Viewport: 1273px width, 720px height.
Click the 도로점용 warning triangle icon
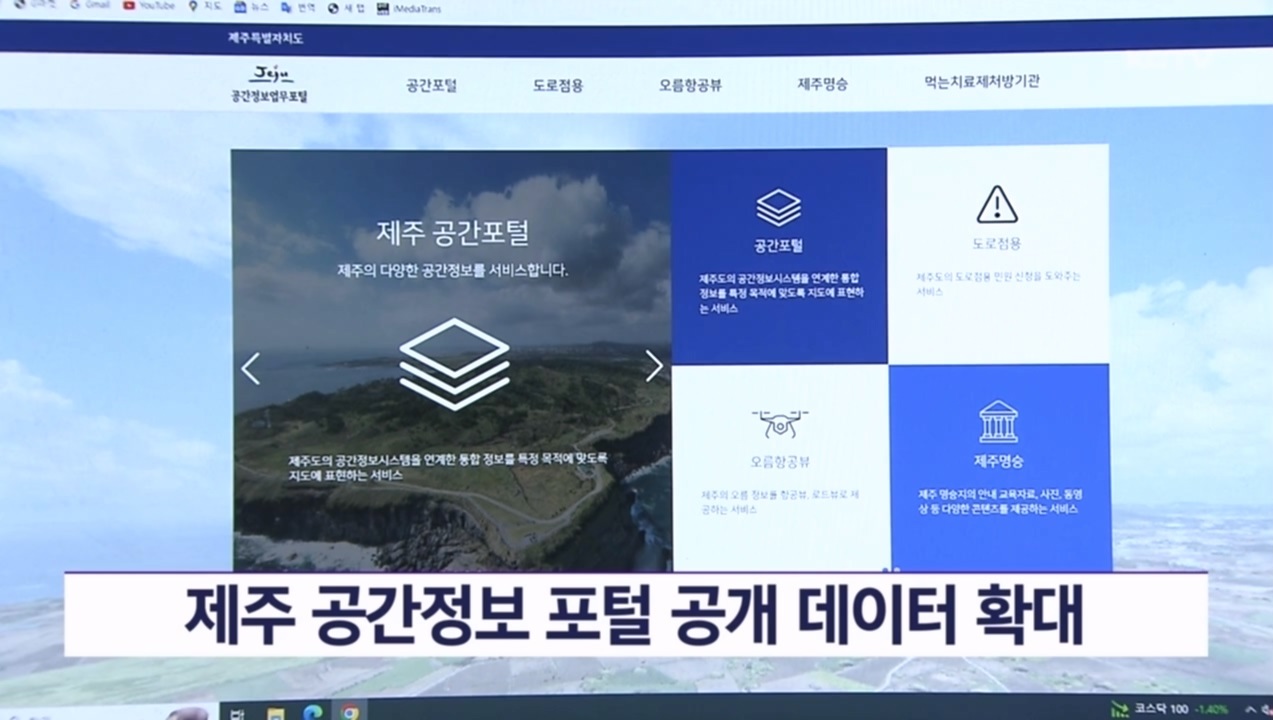[x=996, y=205]
